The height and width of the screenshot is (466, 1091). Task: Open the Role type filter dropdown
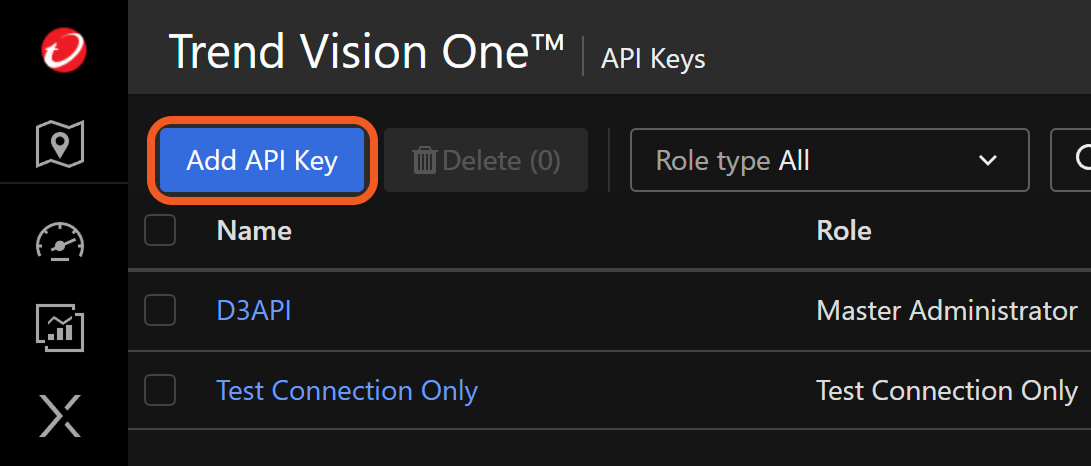828,160
